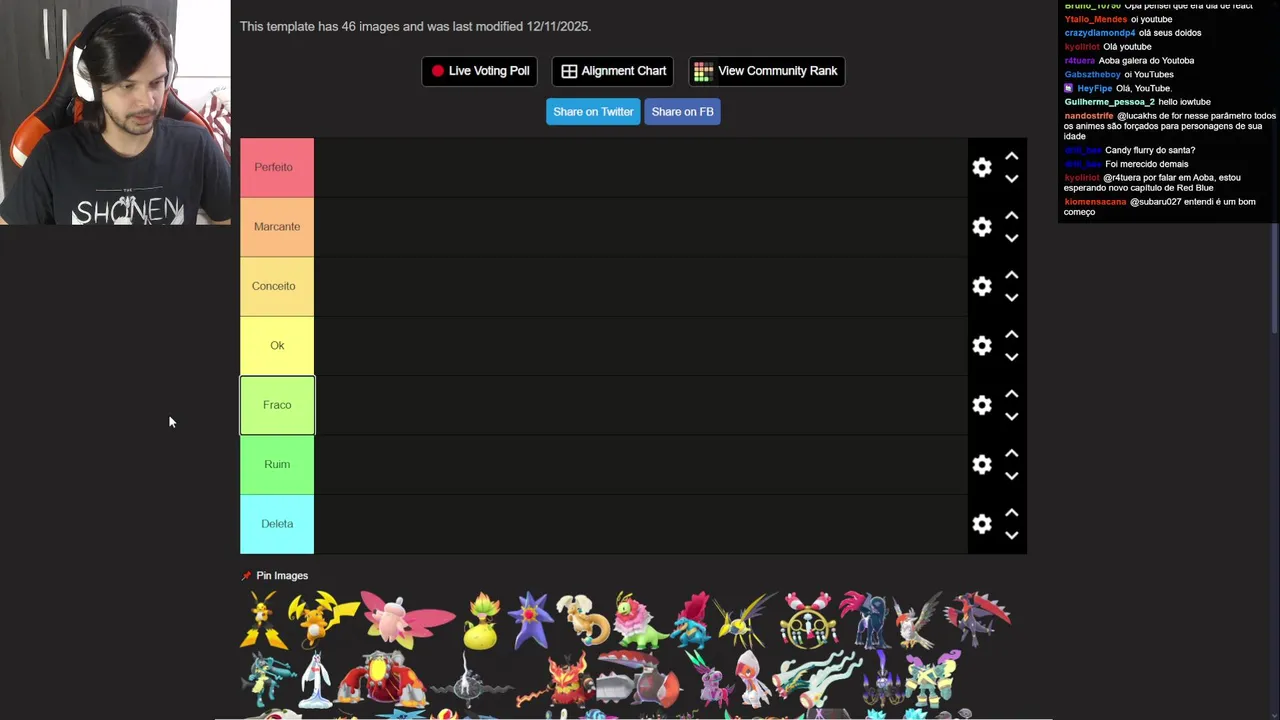
Task: Move Conceito row up with arrow
Action: click(x=1012, y=275)
